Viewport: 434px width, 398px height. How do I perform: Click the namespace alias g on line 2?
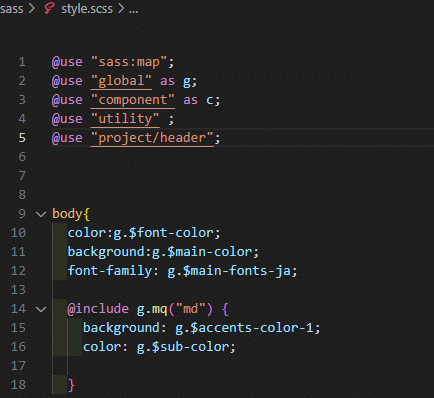pos(187,82)
